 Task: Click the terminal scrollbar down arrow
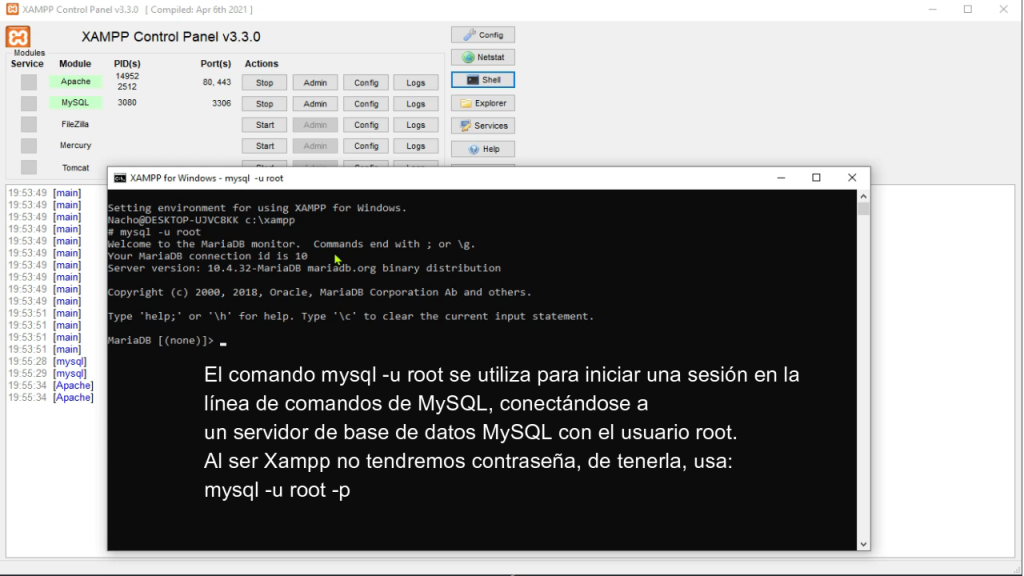pos(861,542)
